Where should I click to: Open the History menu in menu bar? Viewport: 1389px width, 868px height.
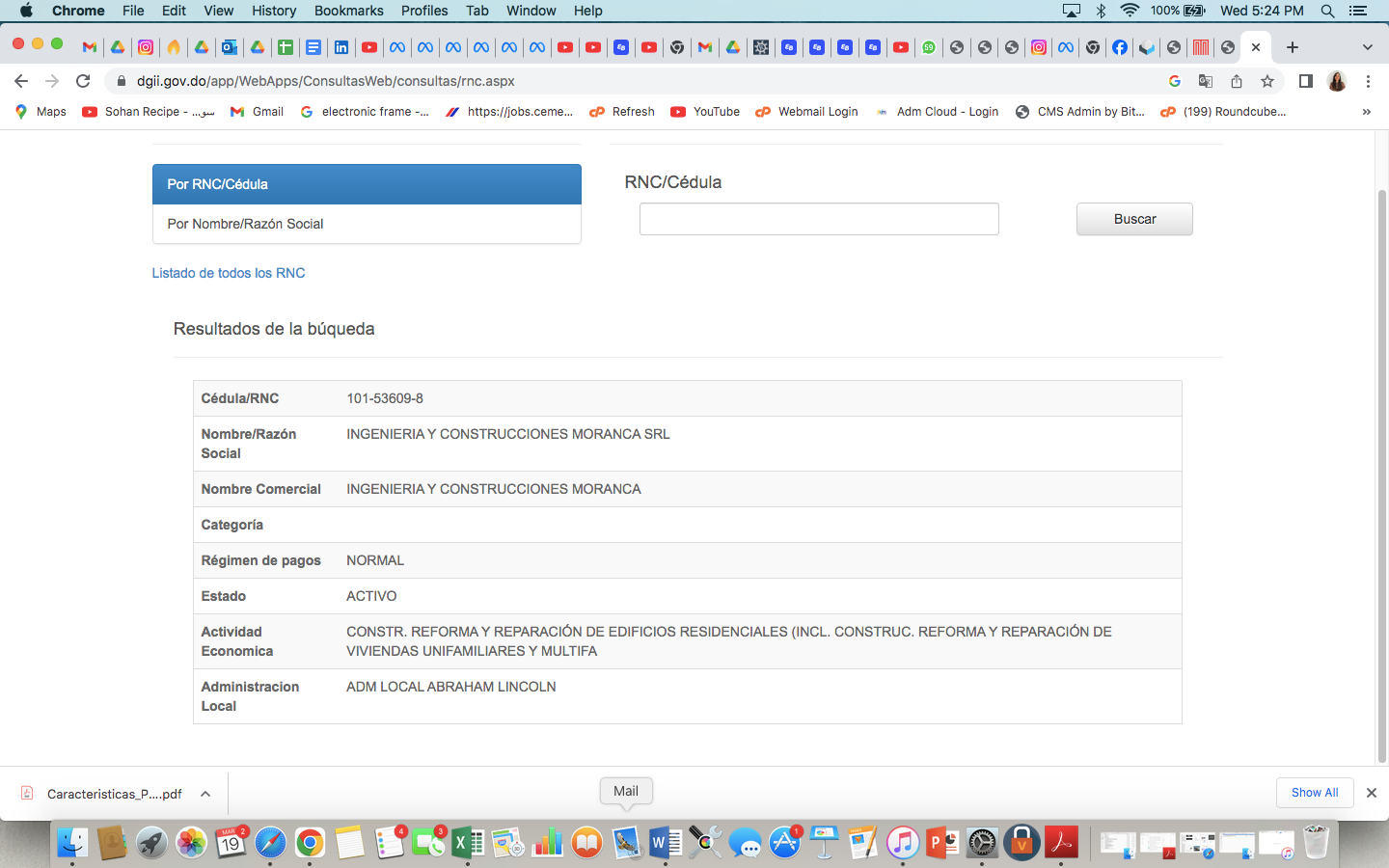[274, 11]
